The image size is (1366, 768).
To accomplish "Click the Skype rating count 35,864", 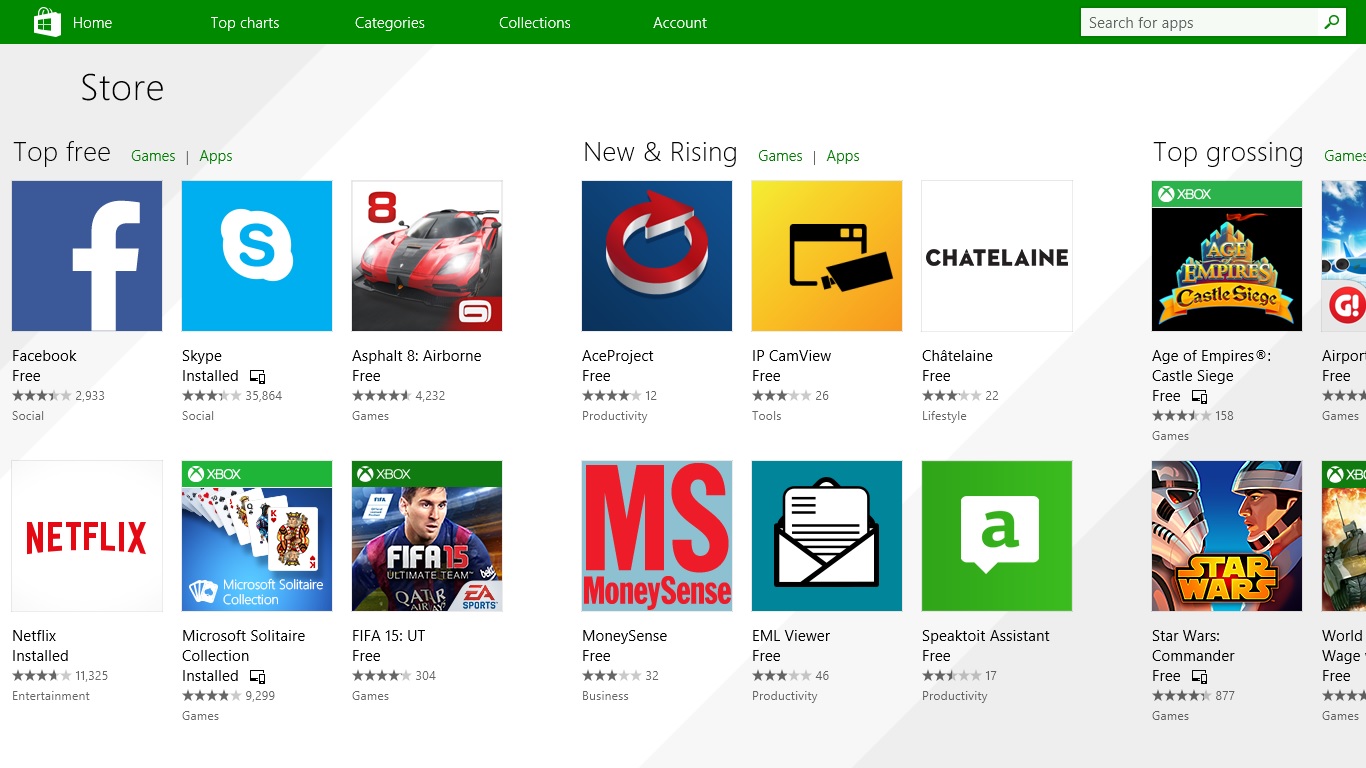I will [264, 396].
